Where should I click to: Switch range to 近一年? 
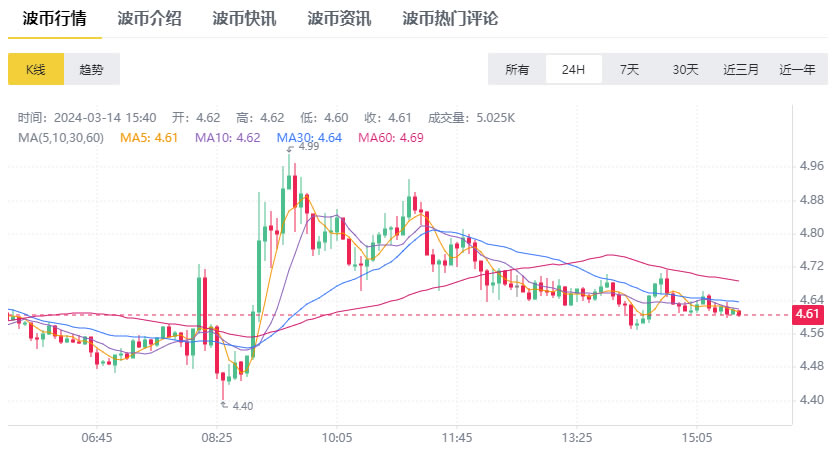[x=797, y=69]
